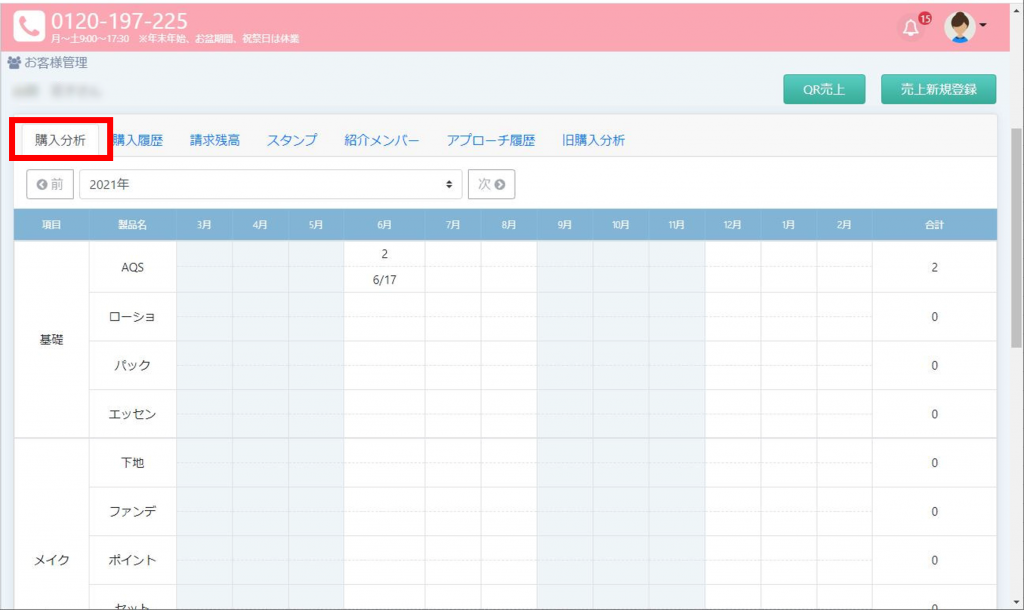Viewport: 1024px width, 610px height.
Task: Select the 購入分析 tab
Action: coord(60,141)
